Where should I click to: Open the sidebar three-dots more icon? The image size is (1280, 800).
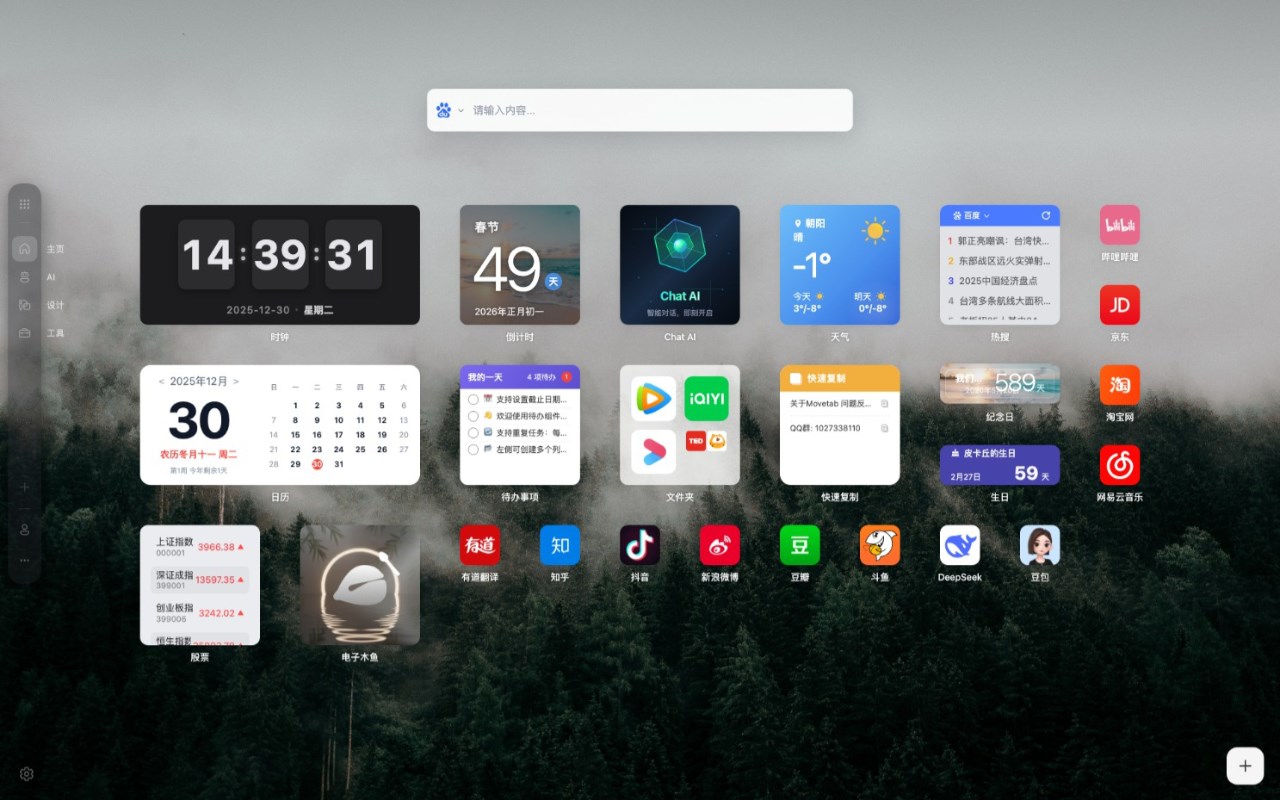point(24,560)
